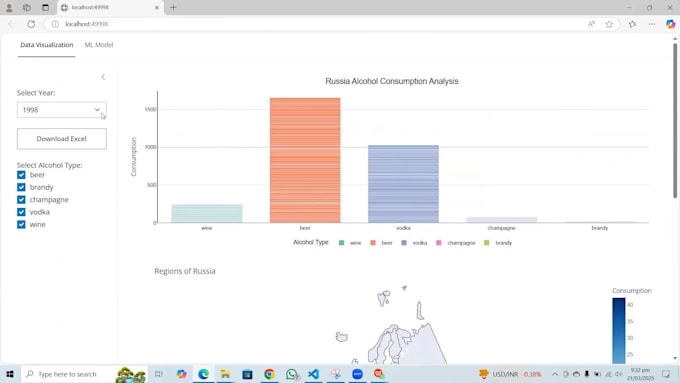Open the notification center icon
The image size is (680, 383).
(666, 374)
